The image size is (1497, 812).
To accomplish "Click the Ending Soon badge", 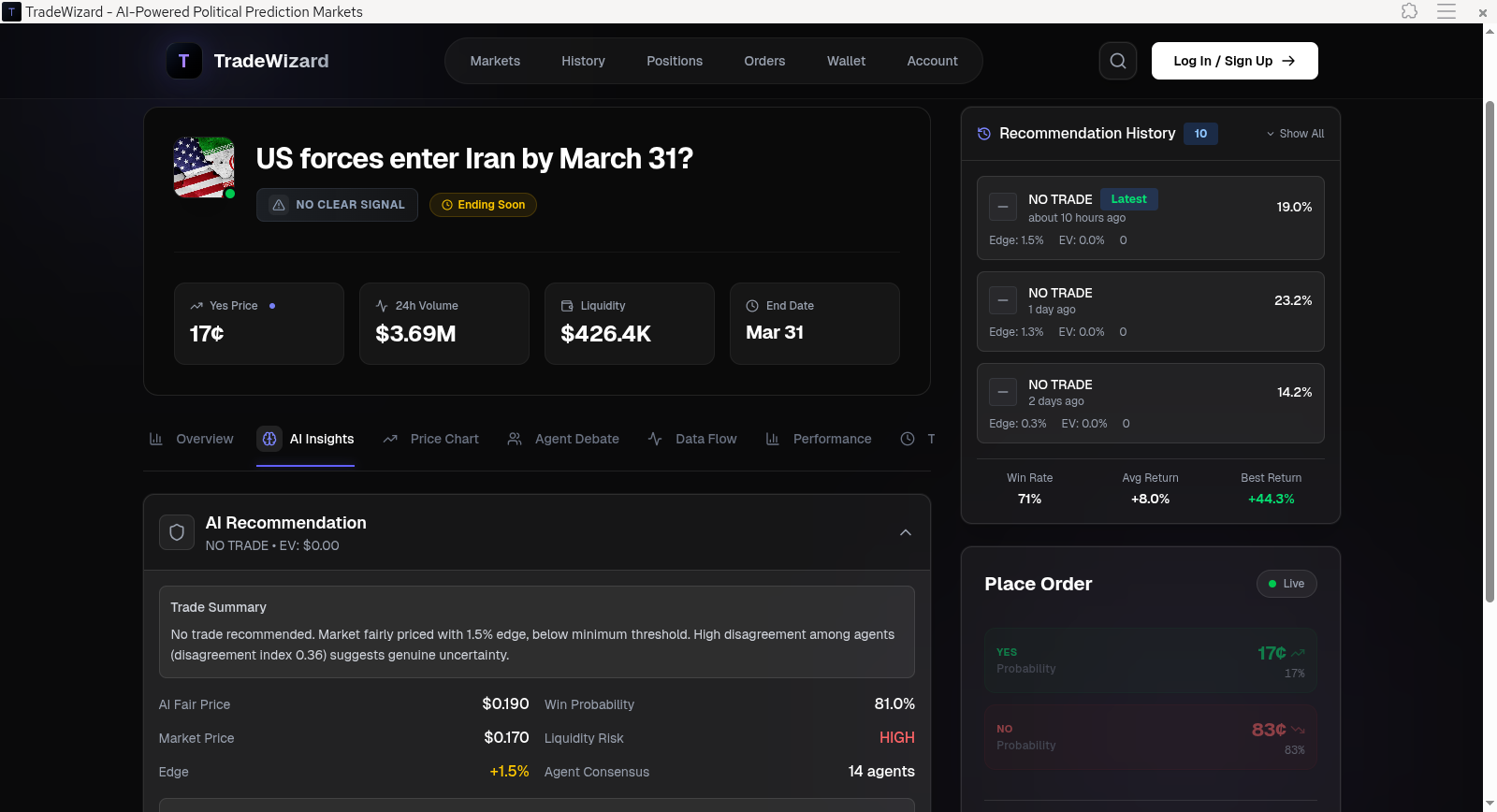I will click(483, 205).
